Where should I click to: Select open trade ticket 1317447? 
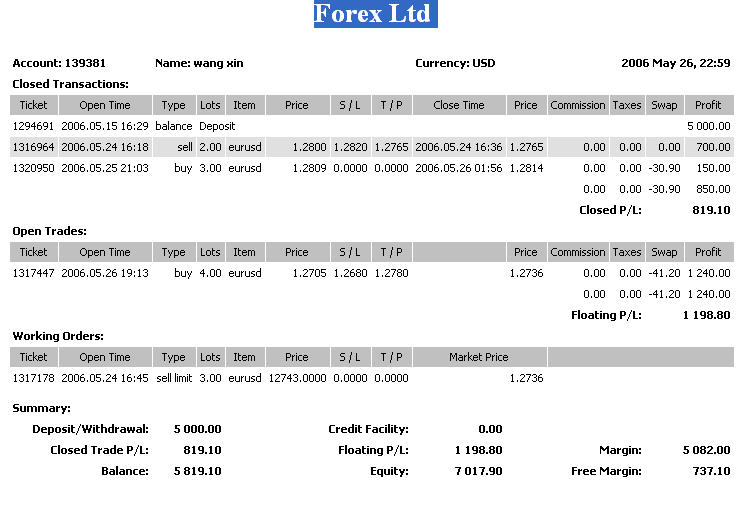34,273
